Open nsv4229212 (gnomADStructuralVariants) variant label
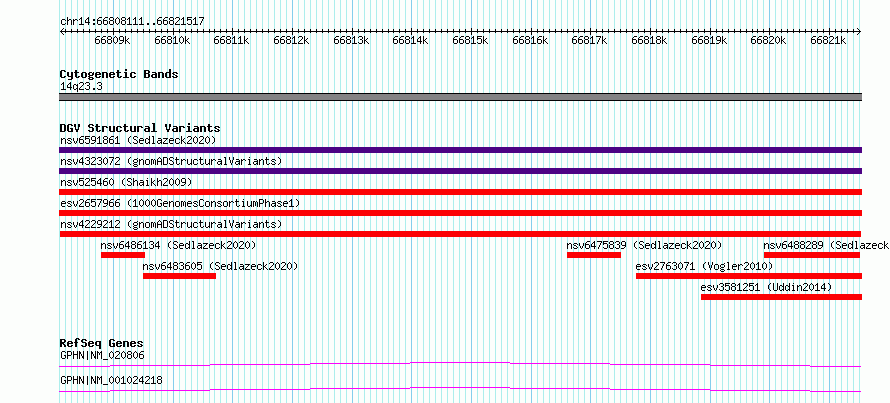This screenshot has height=403, width=890. pos(171,224)
